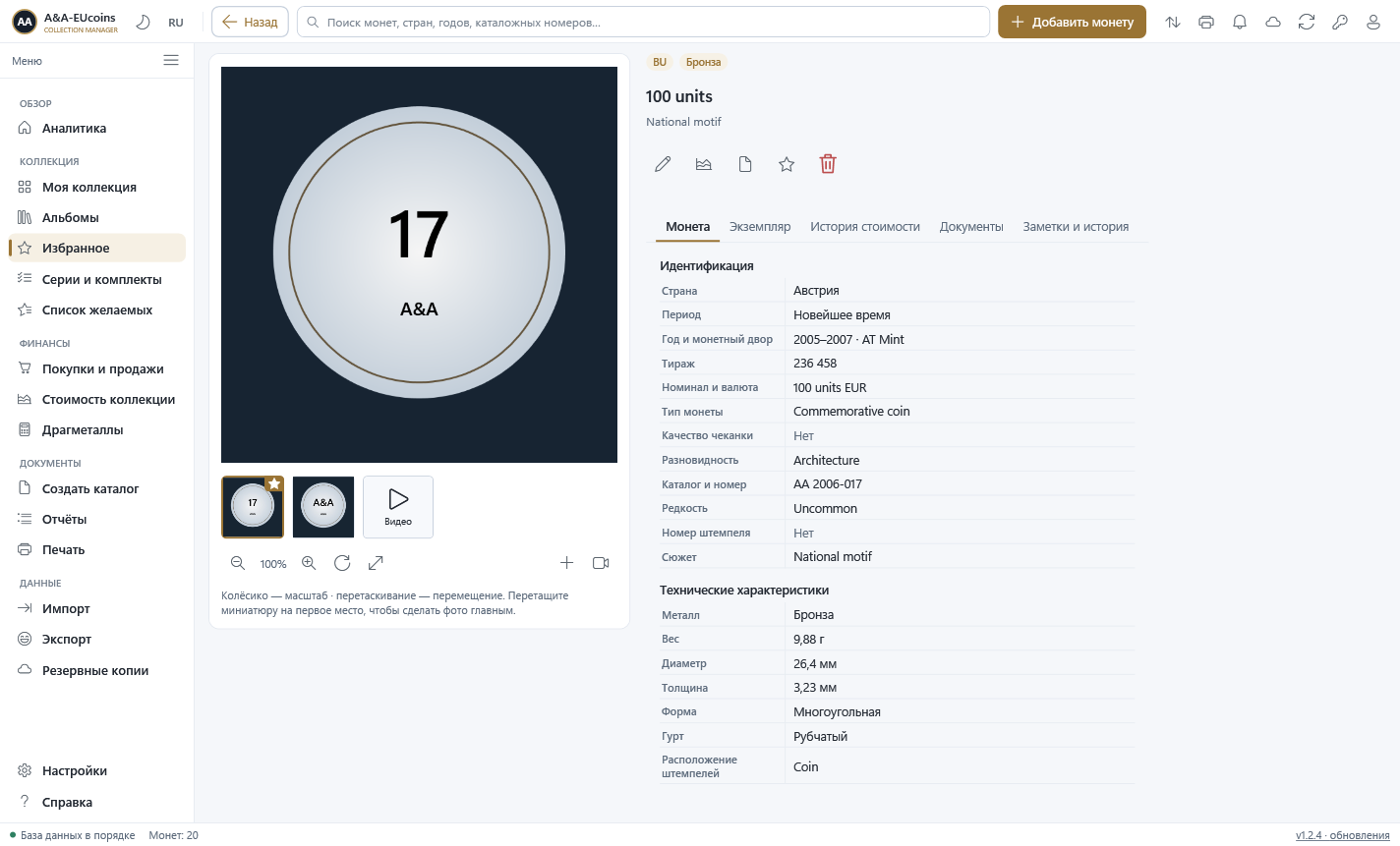Select the A&A reverse side thumbnail
Screen dimensions: 1400x846
323,507
